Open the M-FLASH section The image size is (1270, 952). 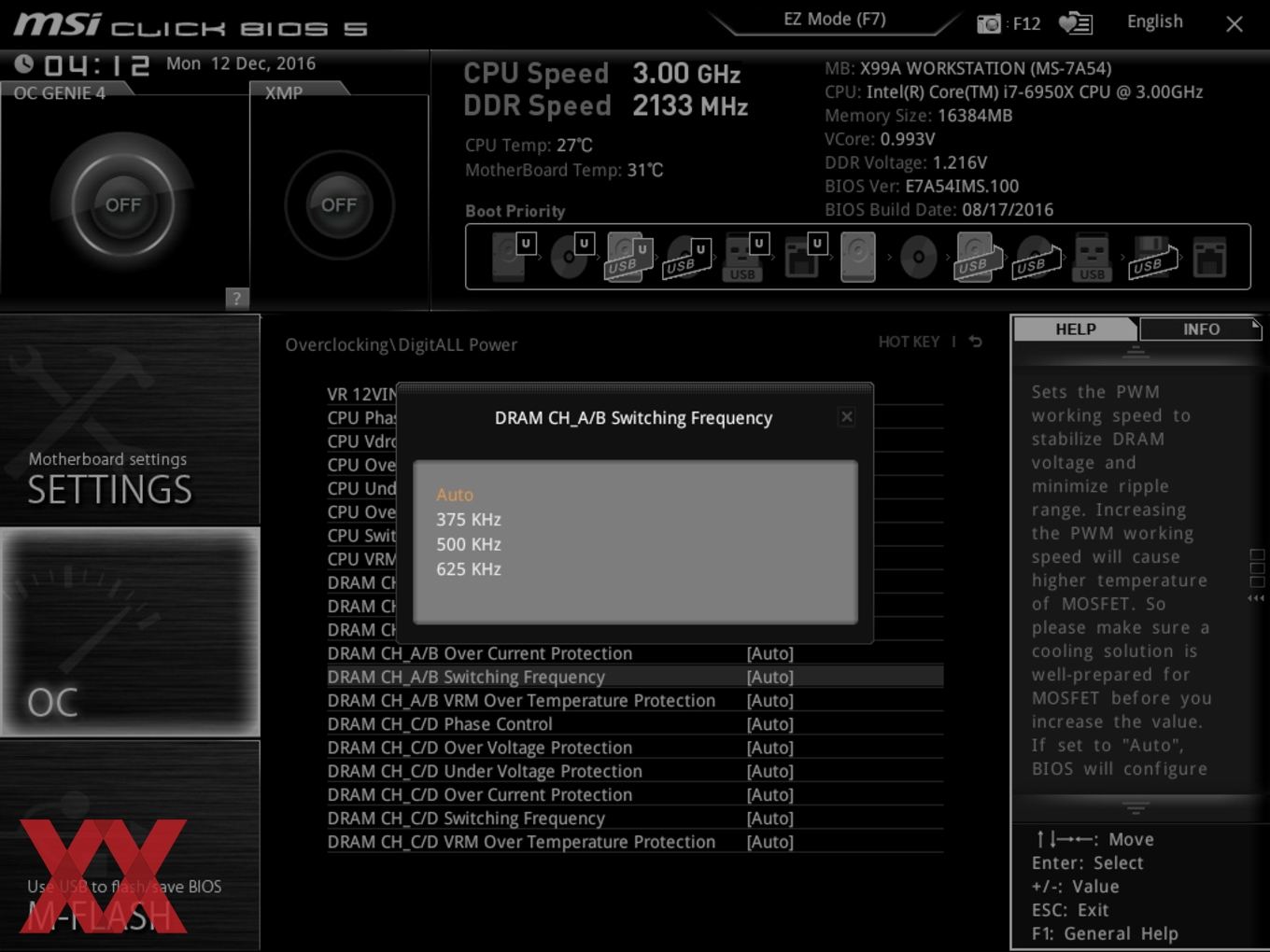[x=130, y=846]
